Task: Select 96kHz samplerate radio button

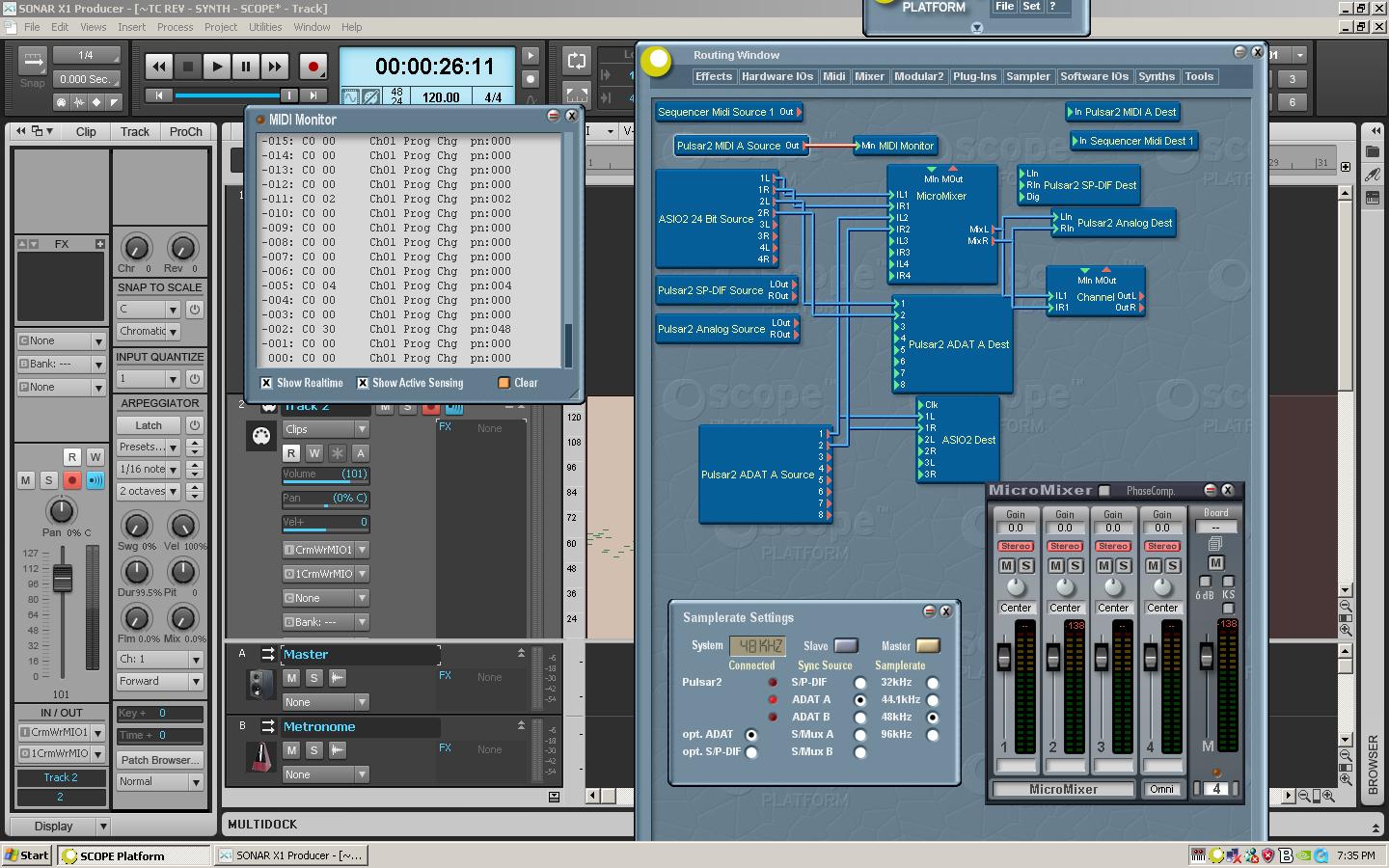Action: (933, 735)
